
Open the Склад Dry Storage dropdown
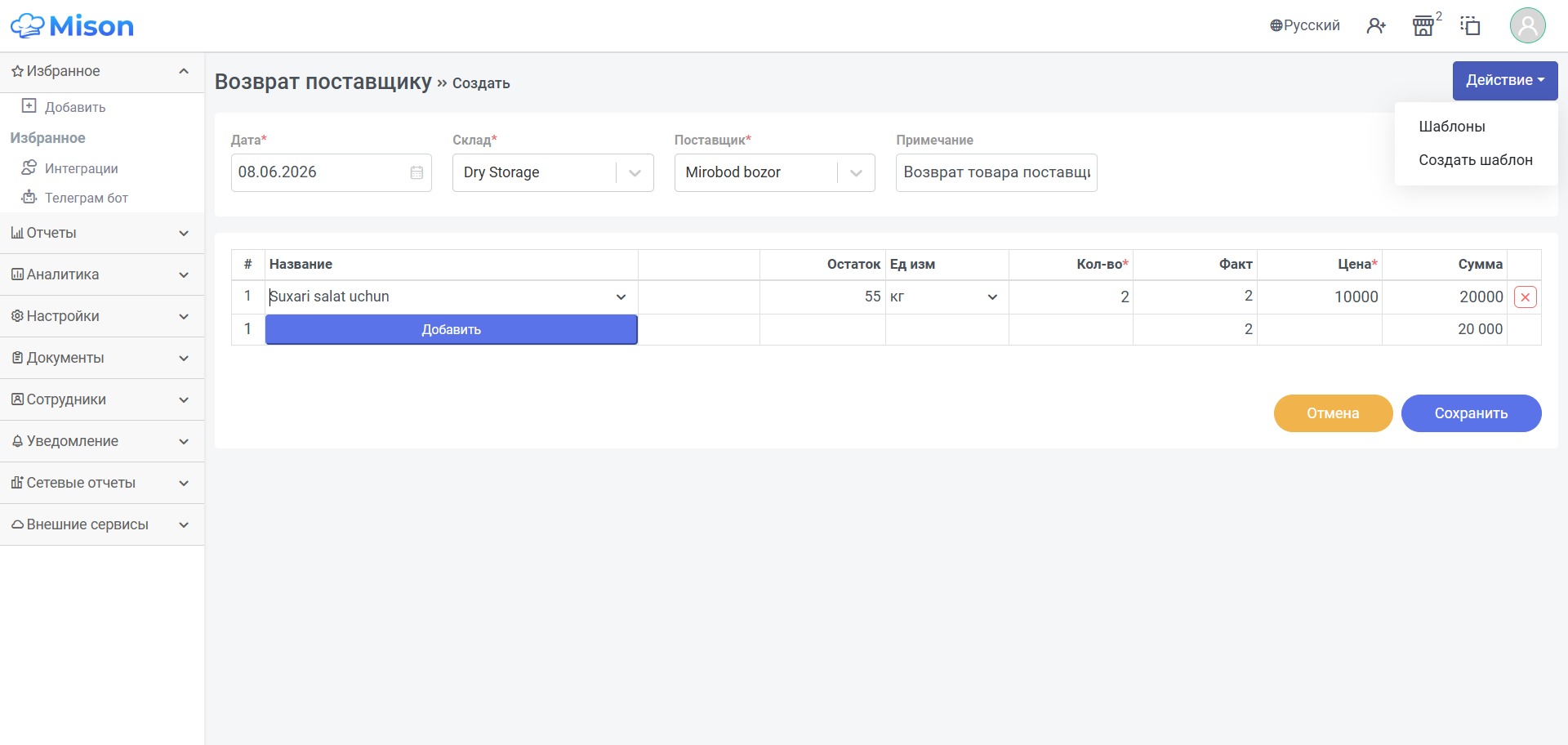tap(553, 173)
